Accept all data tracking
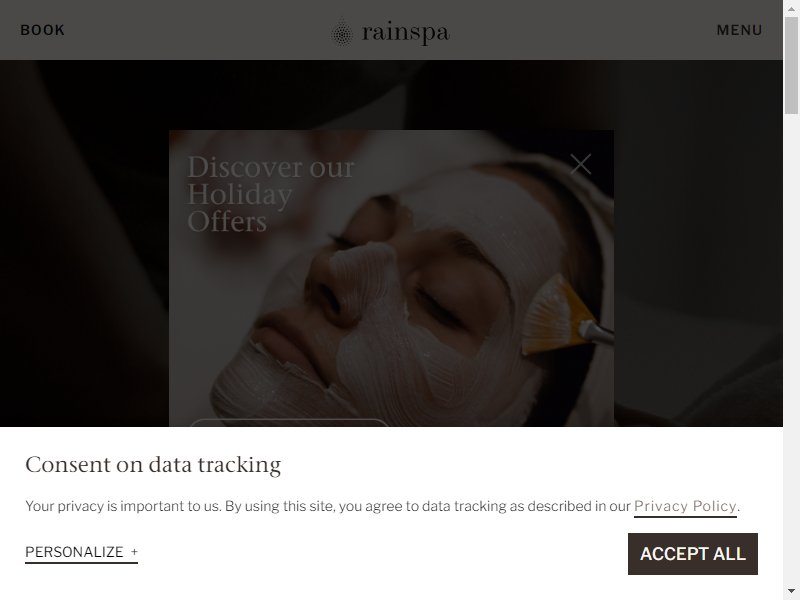This screenshot has height=600, width=800. click(x=692, y=554)
